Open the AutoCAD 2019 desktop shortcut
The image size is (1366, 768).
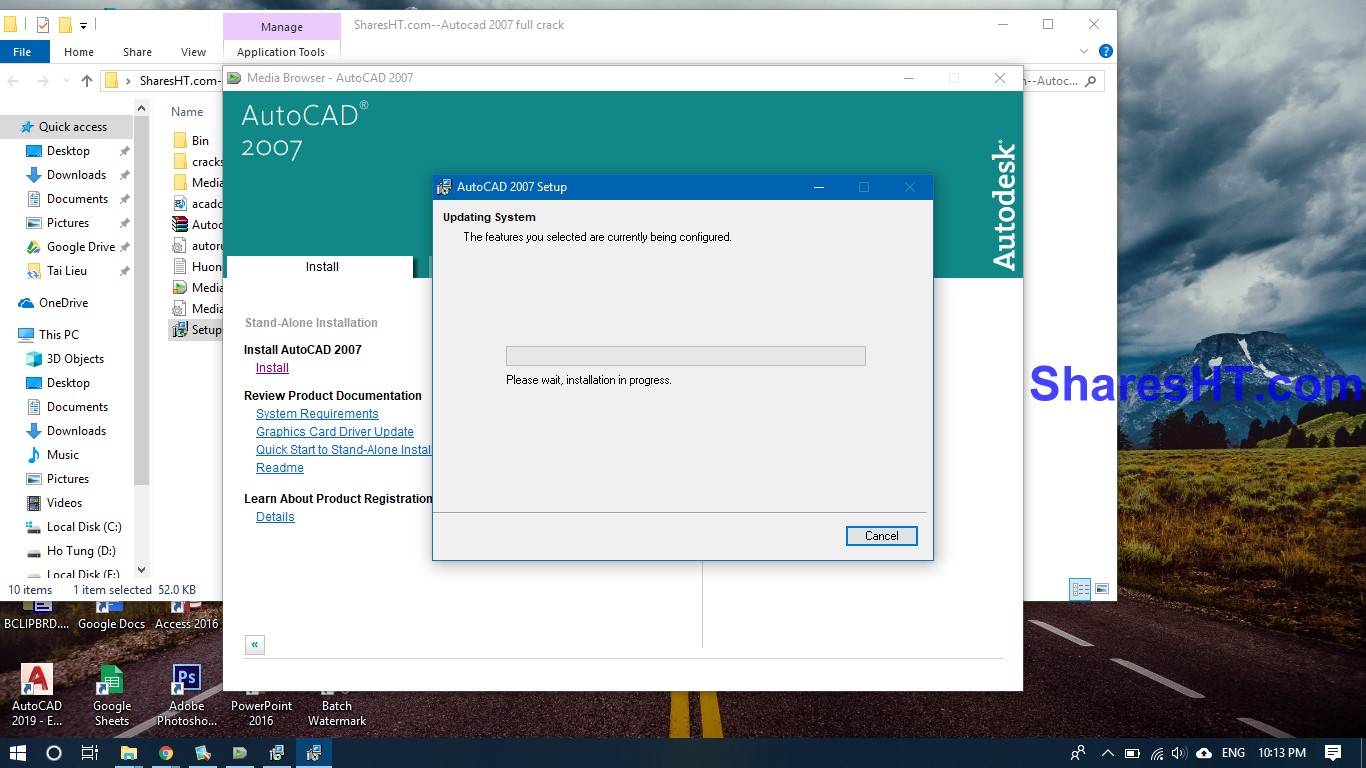(x=37, y=695)
